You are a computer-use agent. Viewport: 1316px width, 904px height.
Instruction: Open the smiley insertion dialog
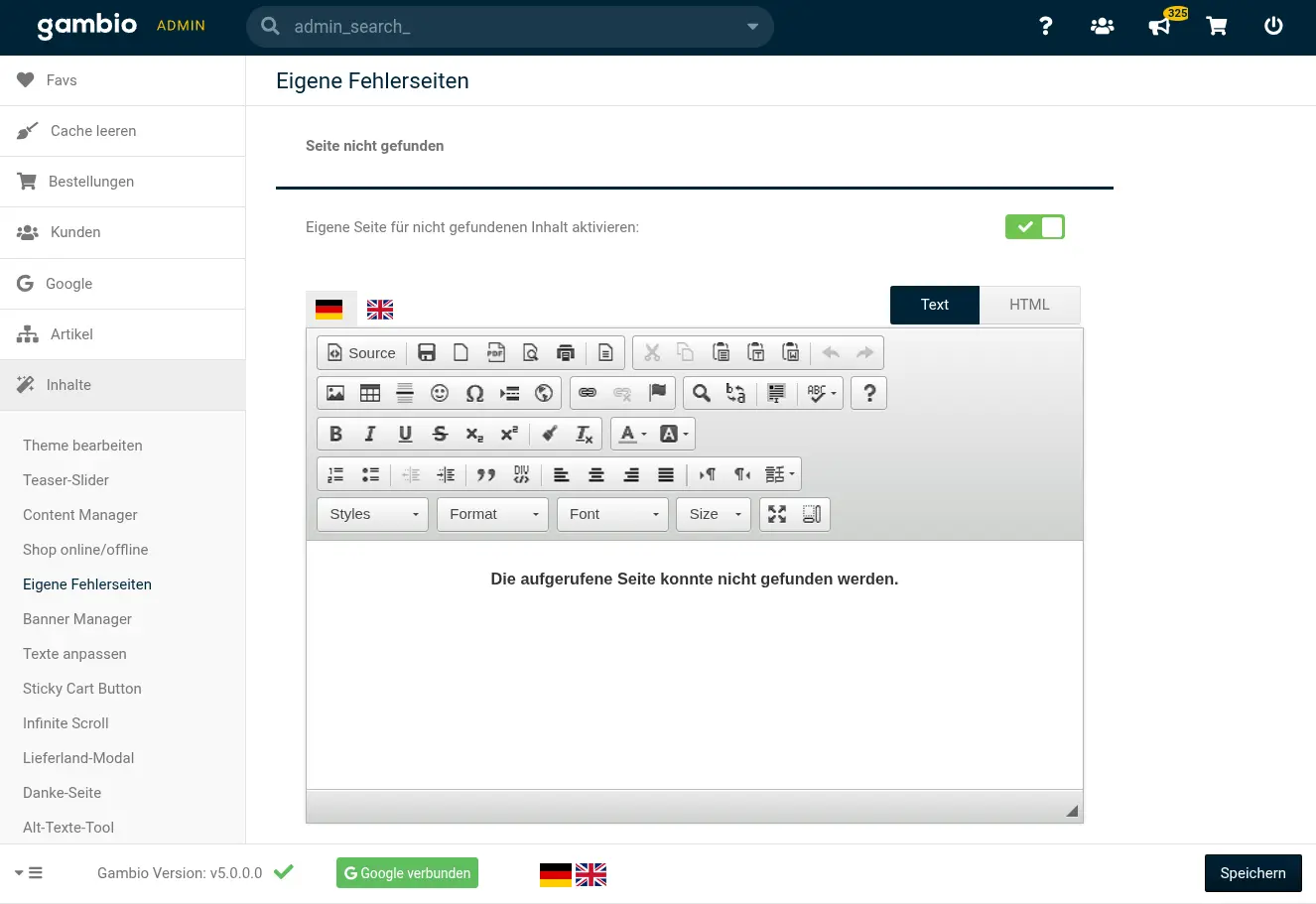coord(440,393)
